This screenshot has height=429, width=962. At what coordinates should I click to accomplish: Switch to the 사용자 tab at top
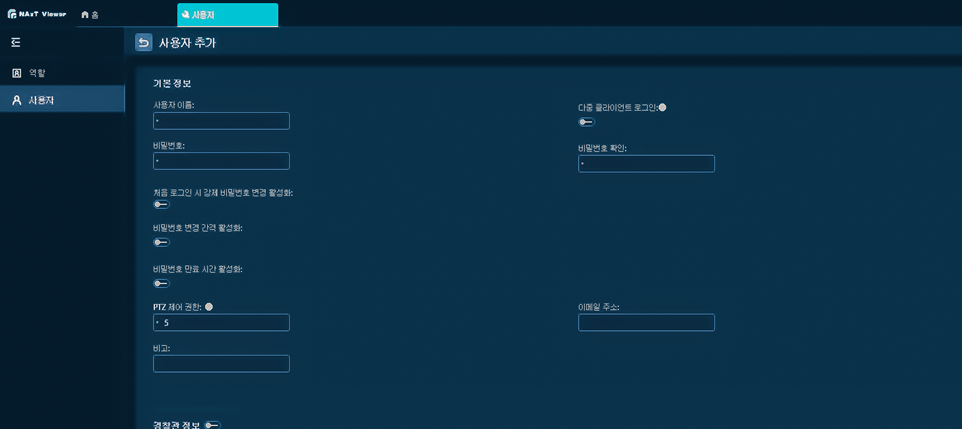[x=227, y=15]
